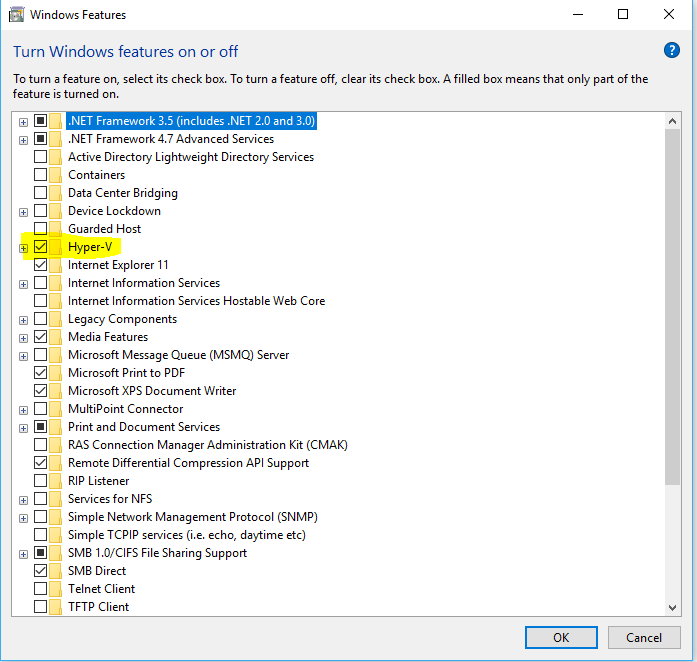Click the Hyper-V folder icon
This screenshot has height=662, width=697.
(x=56, y=247)
